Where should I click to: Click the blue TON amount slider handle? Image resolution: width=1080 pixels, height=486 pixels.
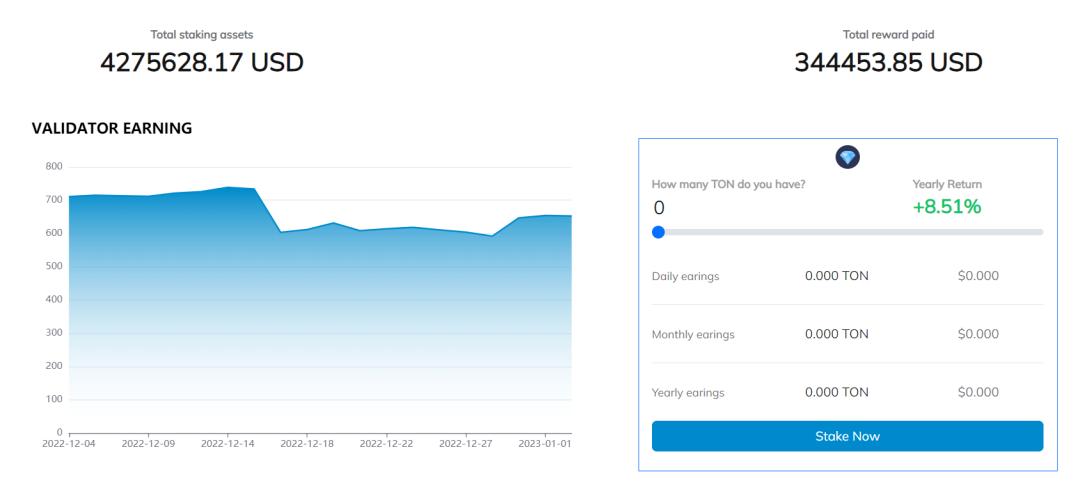pos(658,232)
